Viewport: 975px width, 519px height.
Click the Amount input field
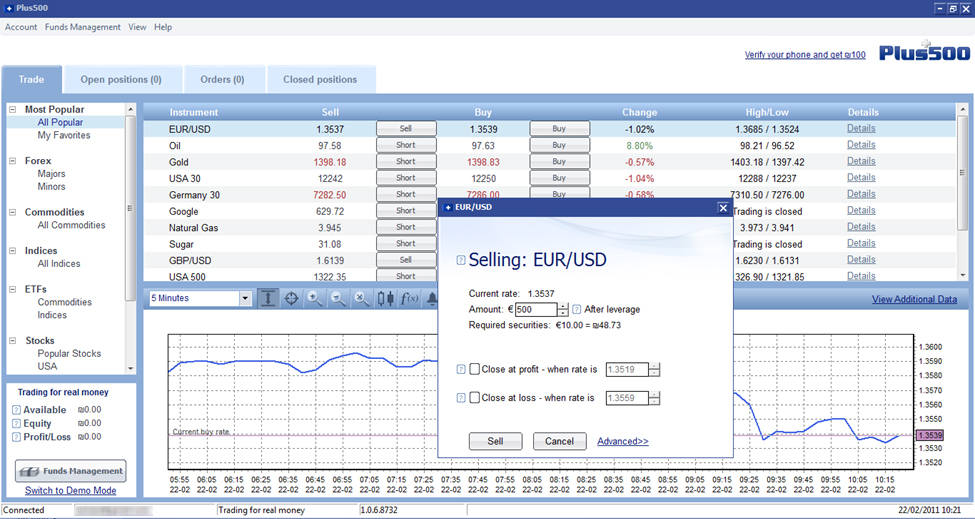pyautogui.click(x=535, y=310)
